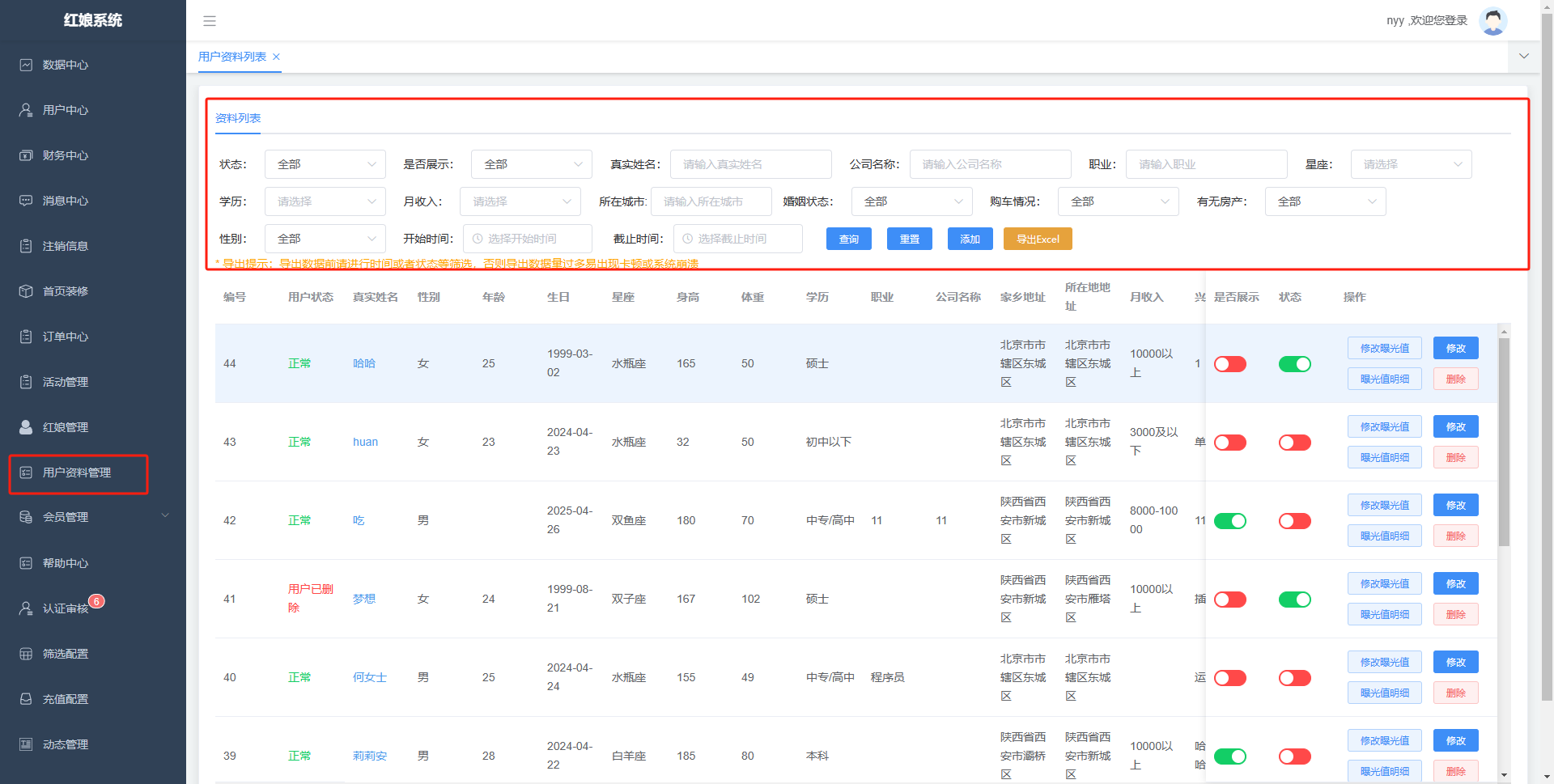Click the 红娘管理 person icon
Image resolution: width=1554 pixels, height=784 pixels.
tap(26, 427)
